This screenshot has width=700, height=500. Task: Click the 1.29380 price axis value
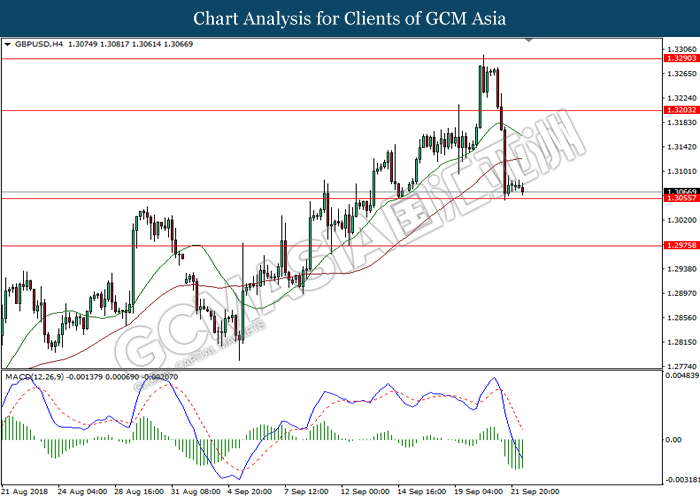[x=682, y=269]
